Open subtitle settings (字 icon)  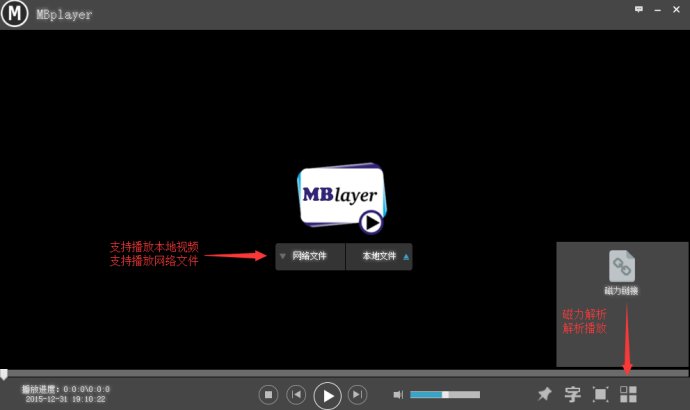pyautogui.click(x=572, y=394)
